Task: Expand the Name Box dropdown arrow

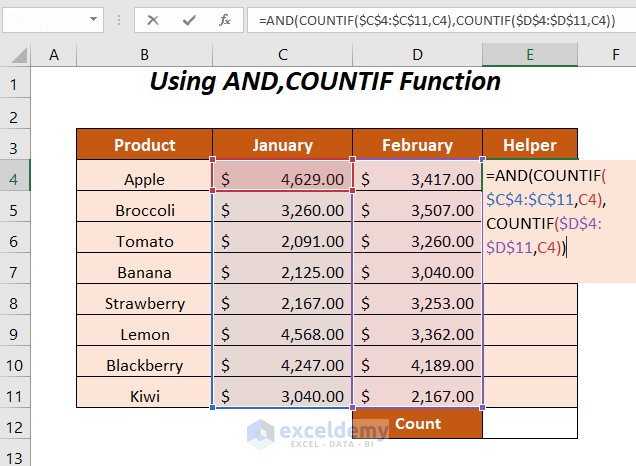Action: pos(94,19)
